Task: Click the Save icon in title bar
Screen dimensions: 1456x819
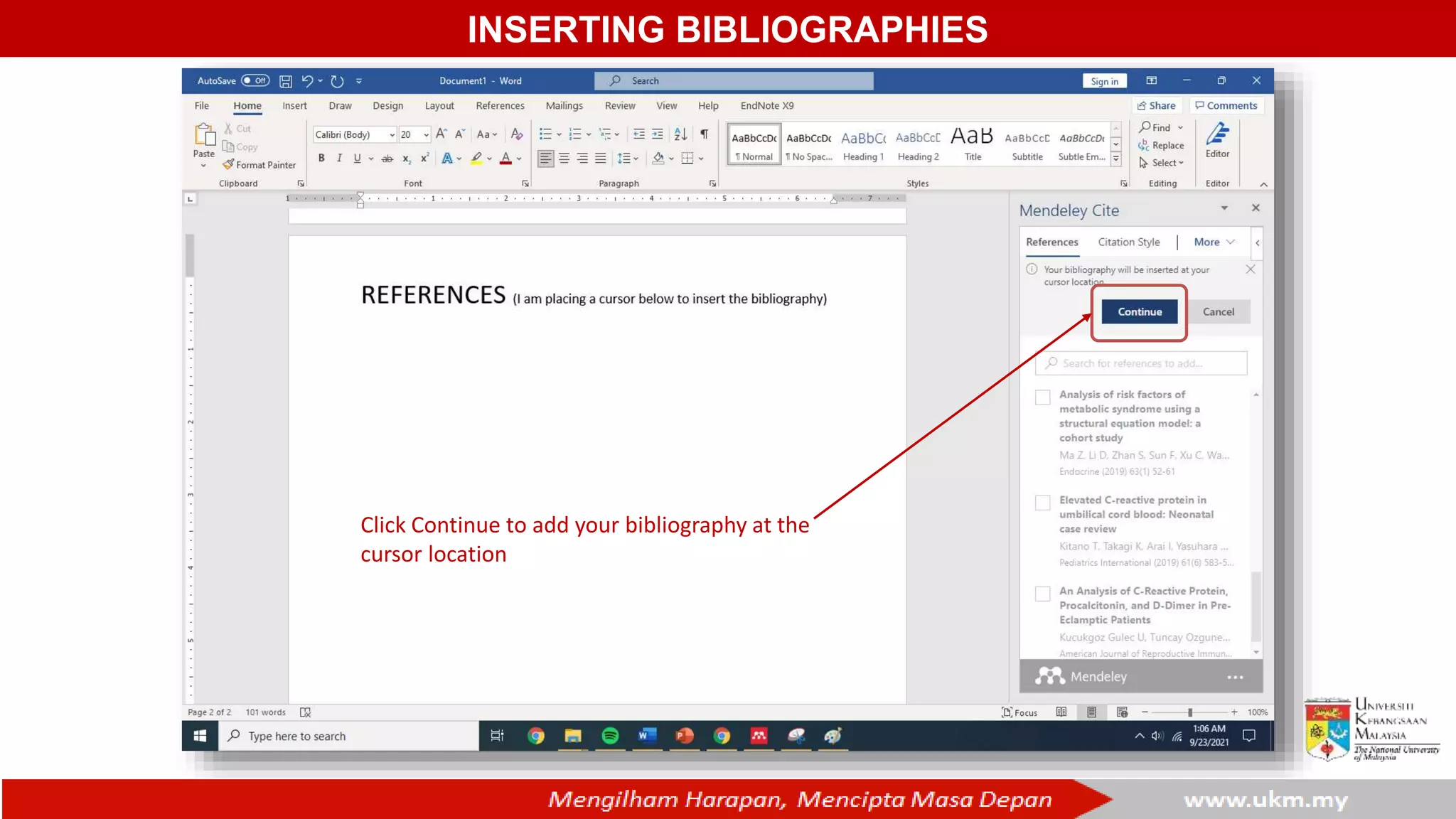Action: tap(285, 81)
